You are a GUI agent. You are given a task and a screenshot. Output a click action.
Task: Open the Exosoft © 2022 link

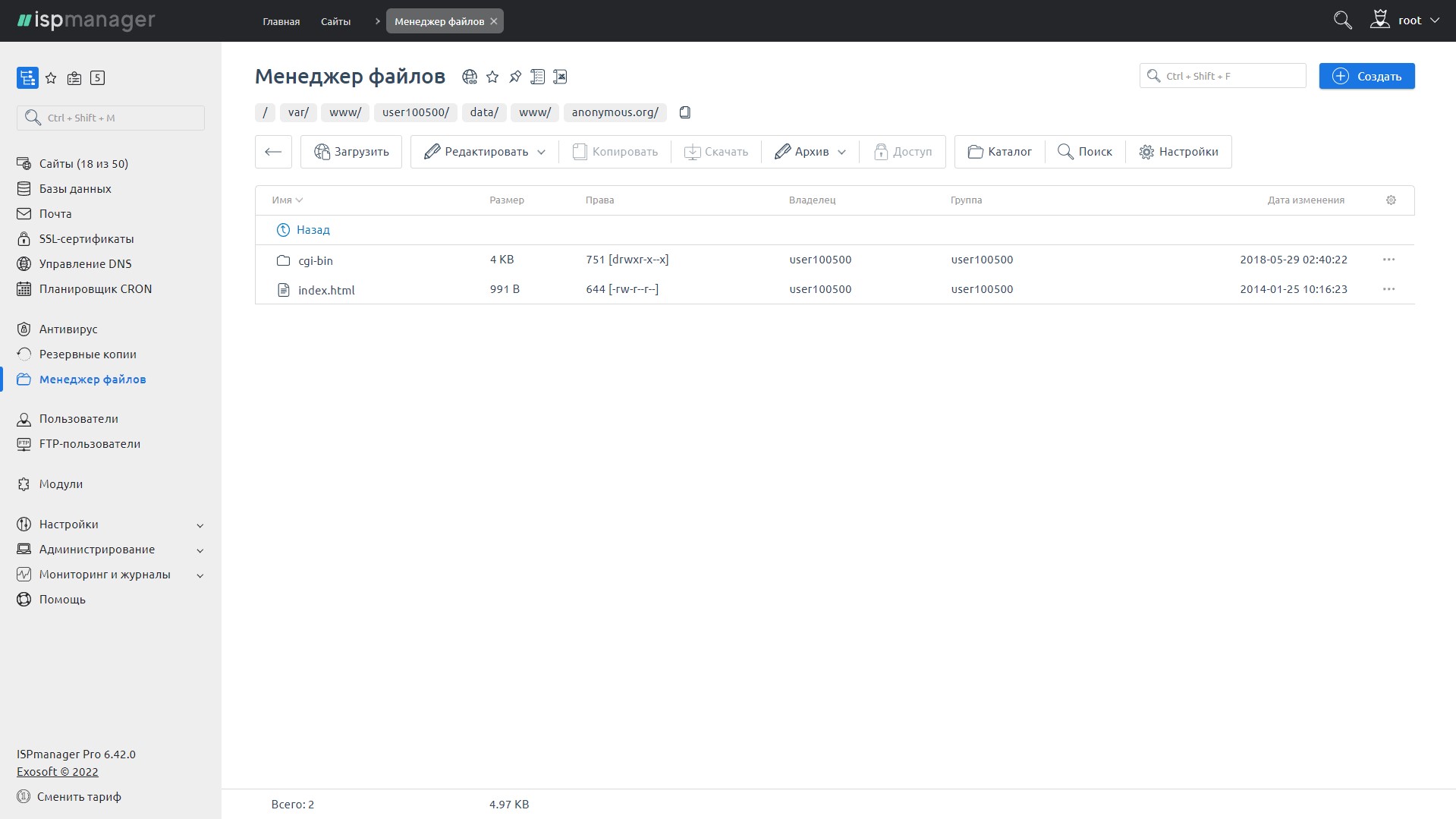(x=58, y=772)
